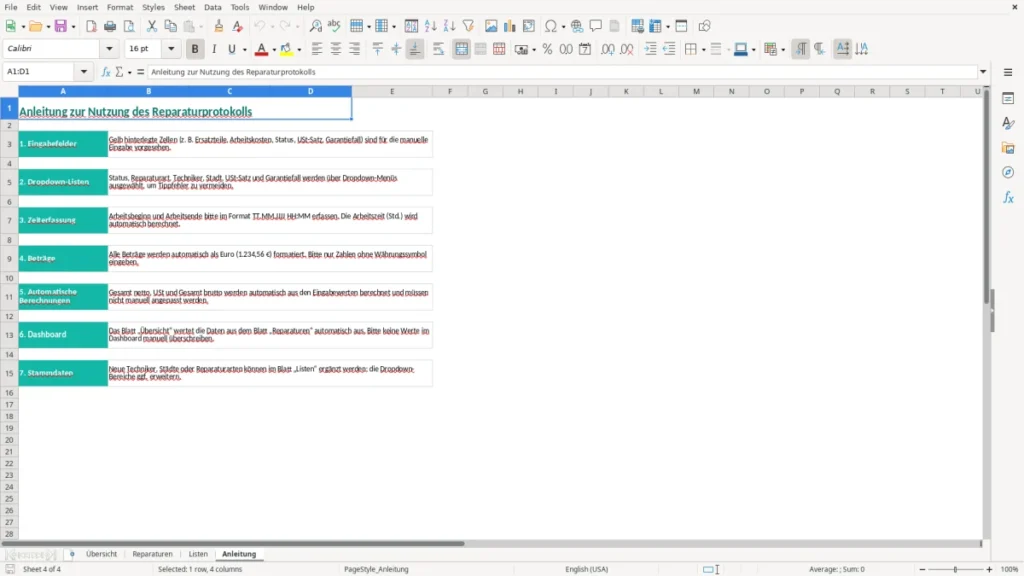Zoom in with the plus button
The image size is (1024, 576).
[x=989, y=569]
